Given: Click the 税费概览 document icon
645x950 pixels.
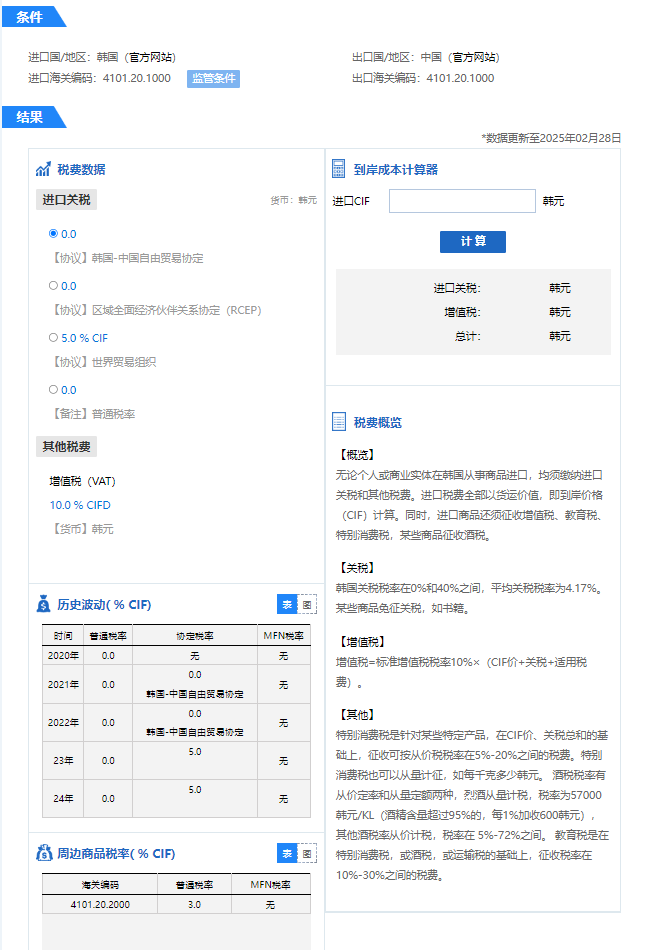Looking at the screenshot, I should click(339, 422).
